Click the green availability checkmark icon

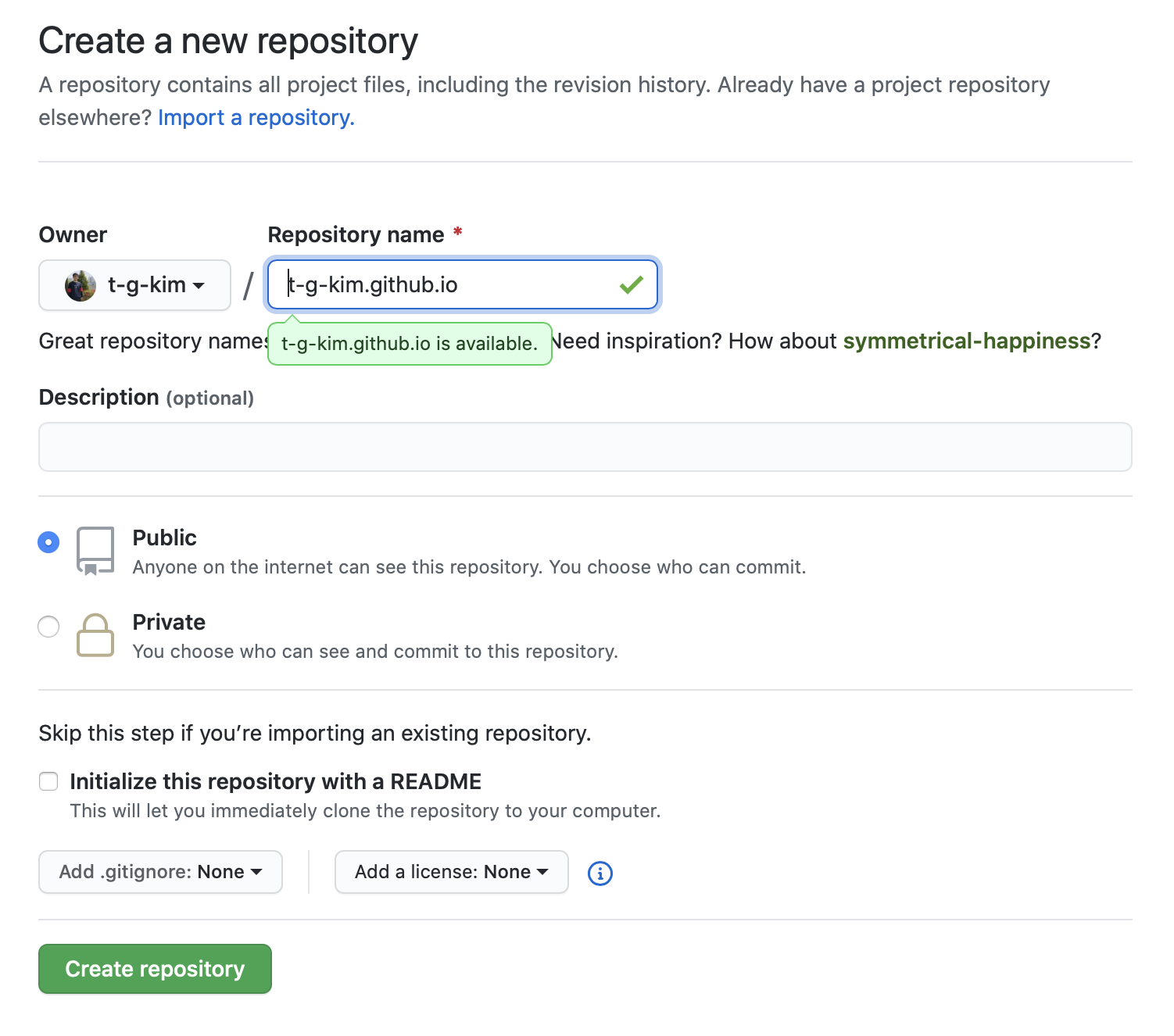click(x=631, y=285)
